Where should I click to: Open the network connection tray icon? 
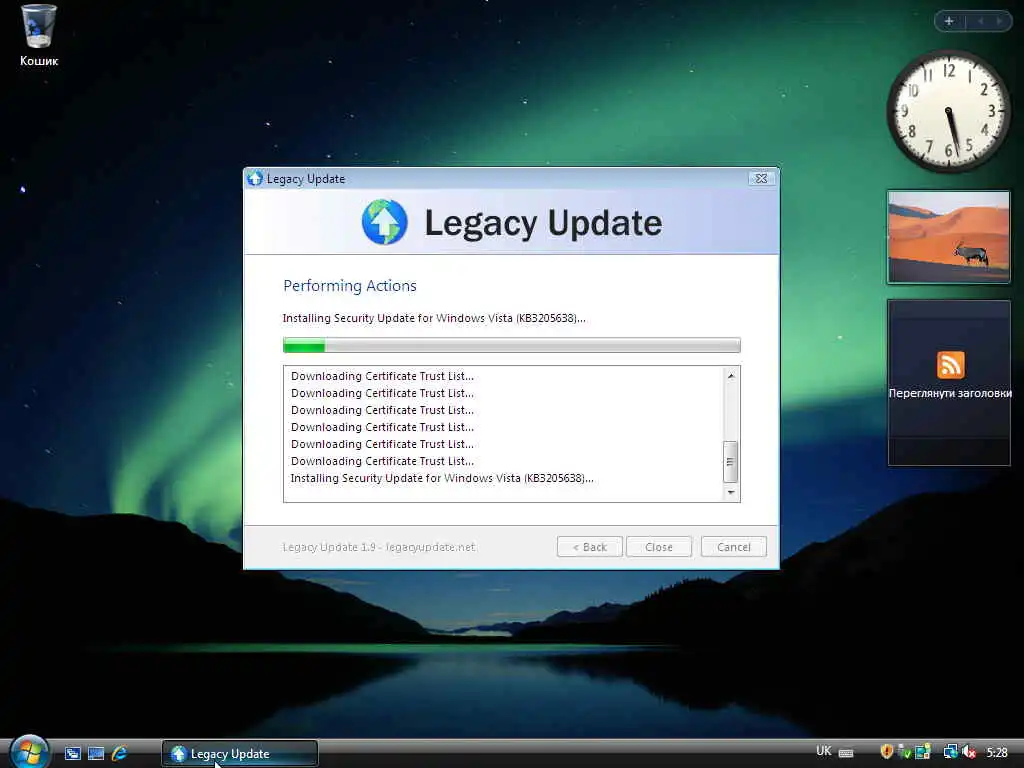[x=950, y=752]
